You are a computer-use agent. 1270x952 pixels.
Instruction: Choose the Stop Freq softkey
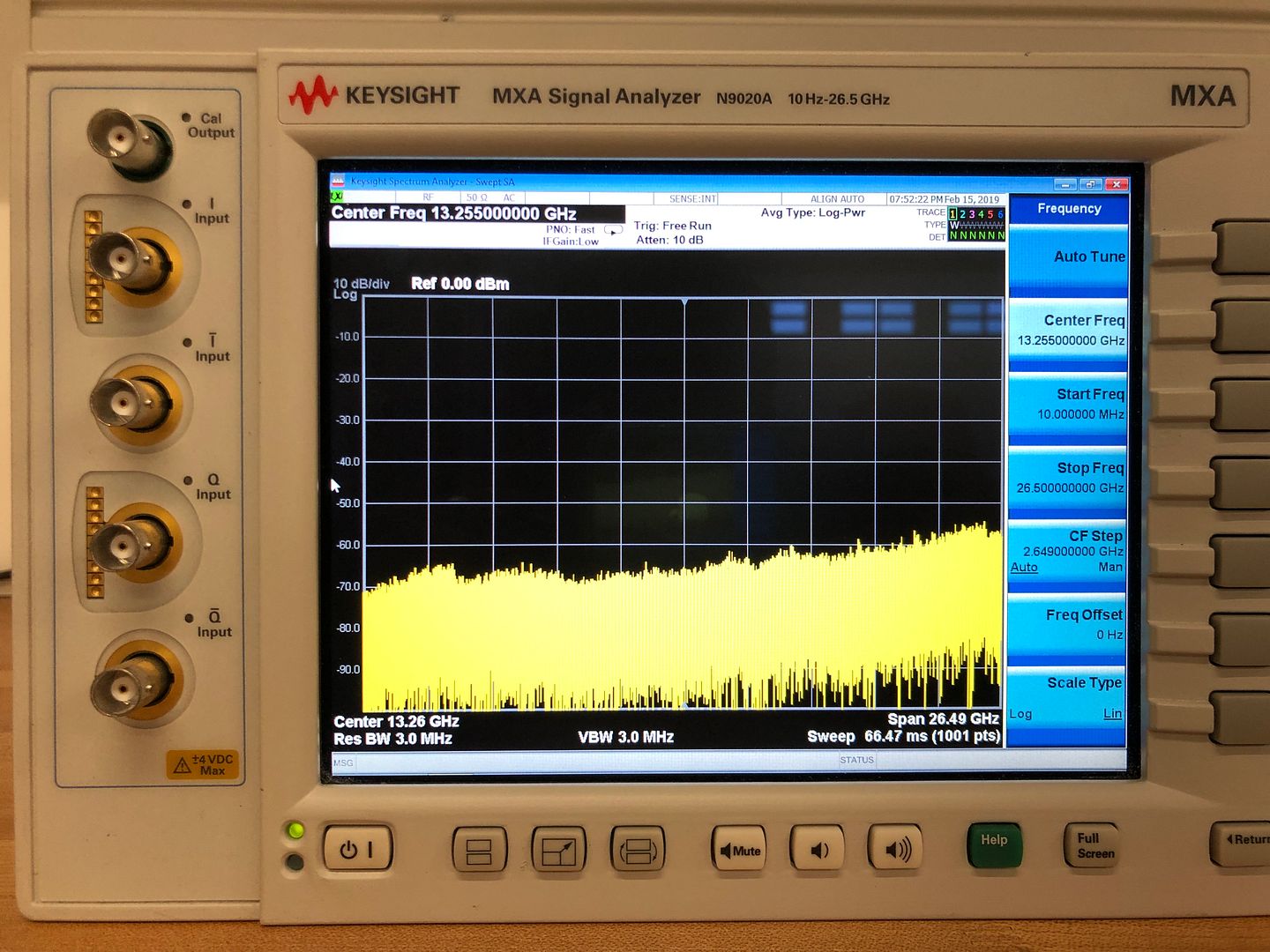(x=1068, y=478)
